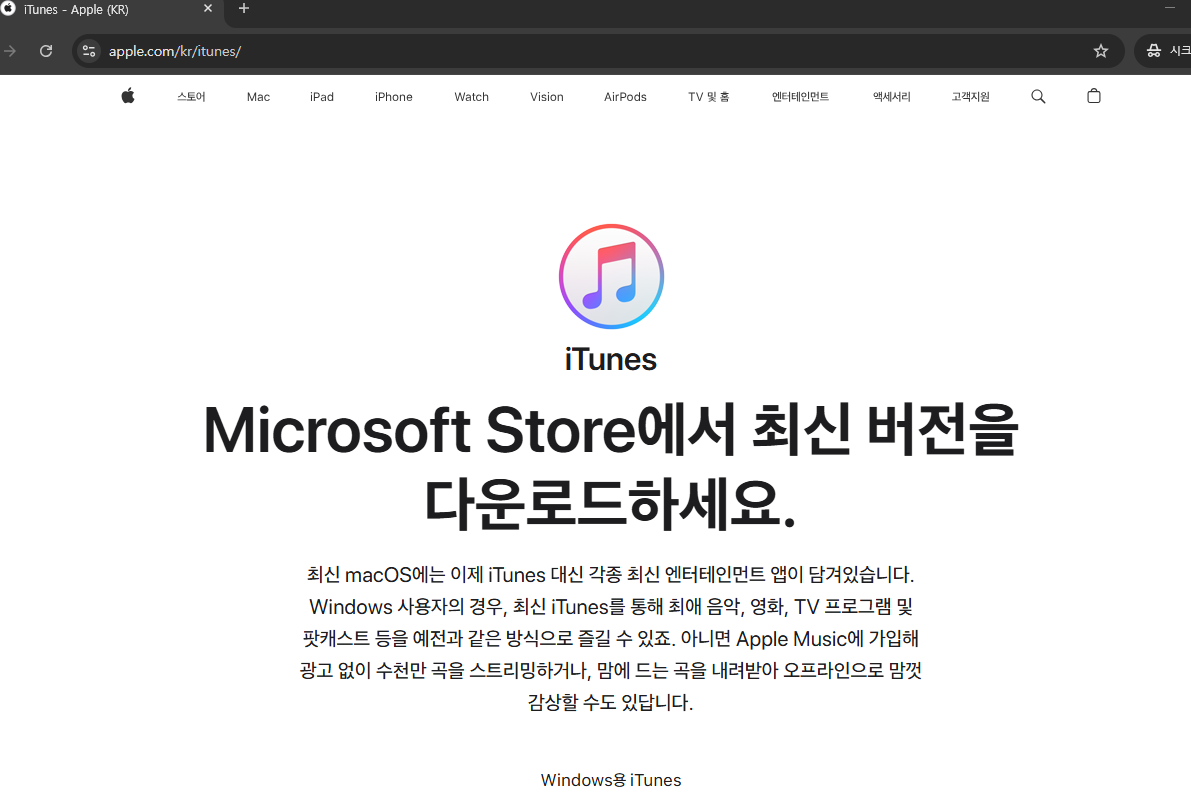Screen dimensions: 1191x801
Task: Click the headline line '다운로드하세요.'
Action: pyautogui.click(x=610, y=503)
